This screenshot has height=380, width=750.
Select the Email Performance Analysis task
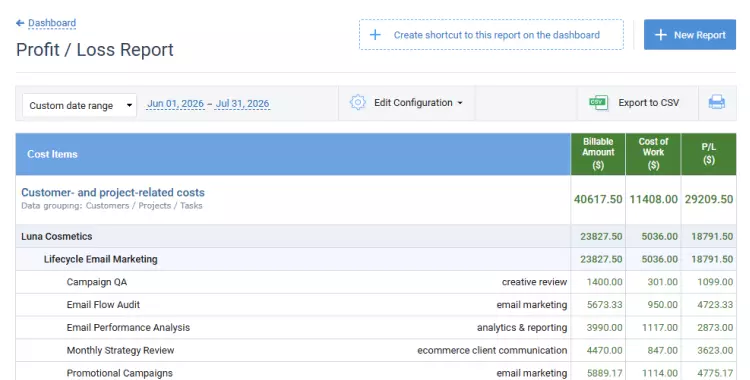pyautogui.click(x=128, y=328)
